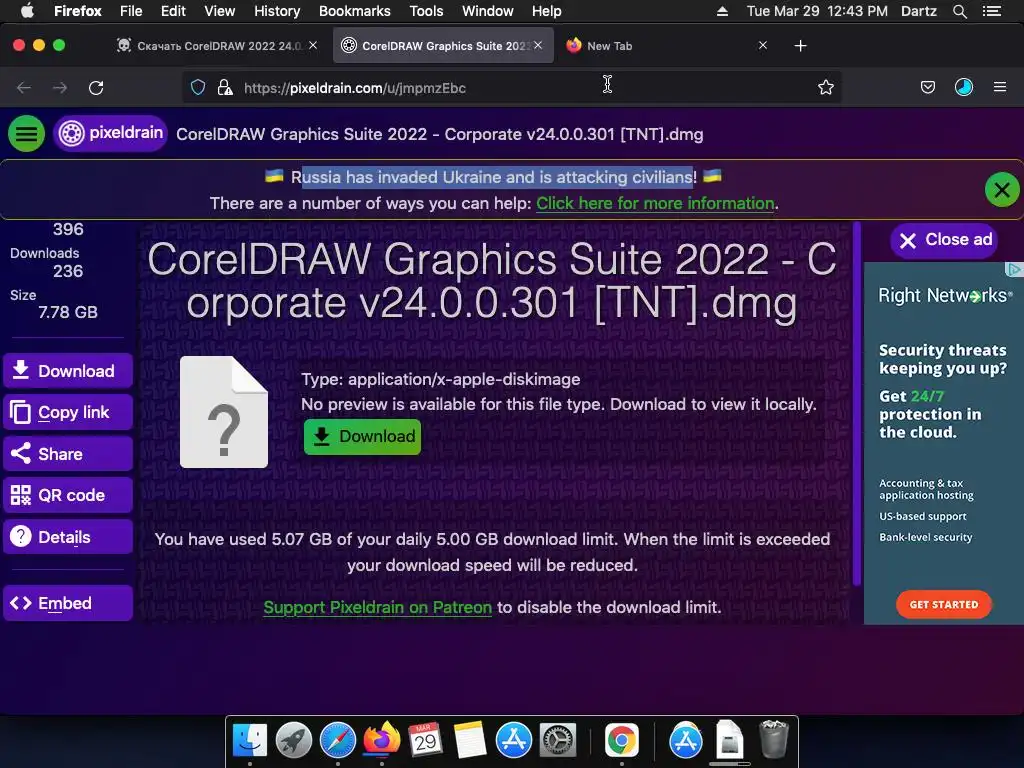Click GET STARTED in the ad
1024x768 pixels.
coord(944,605)
